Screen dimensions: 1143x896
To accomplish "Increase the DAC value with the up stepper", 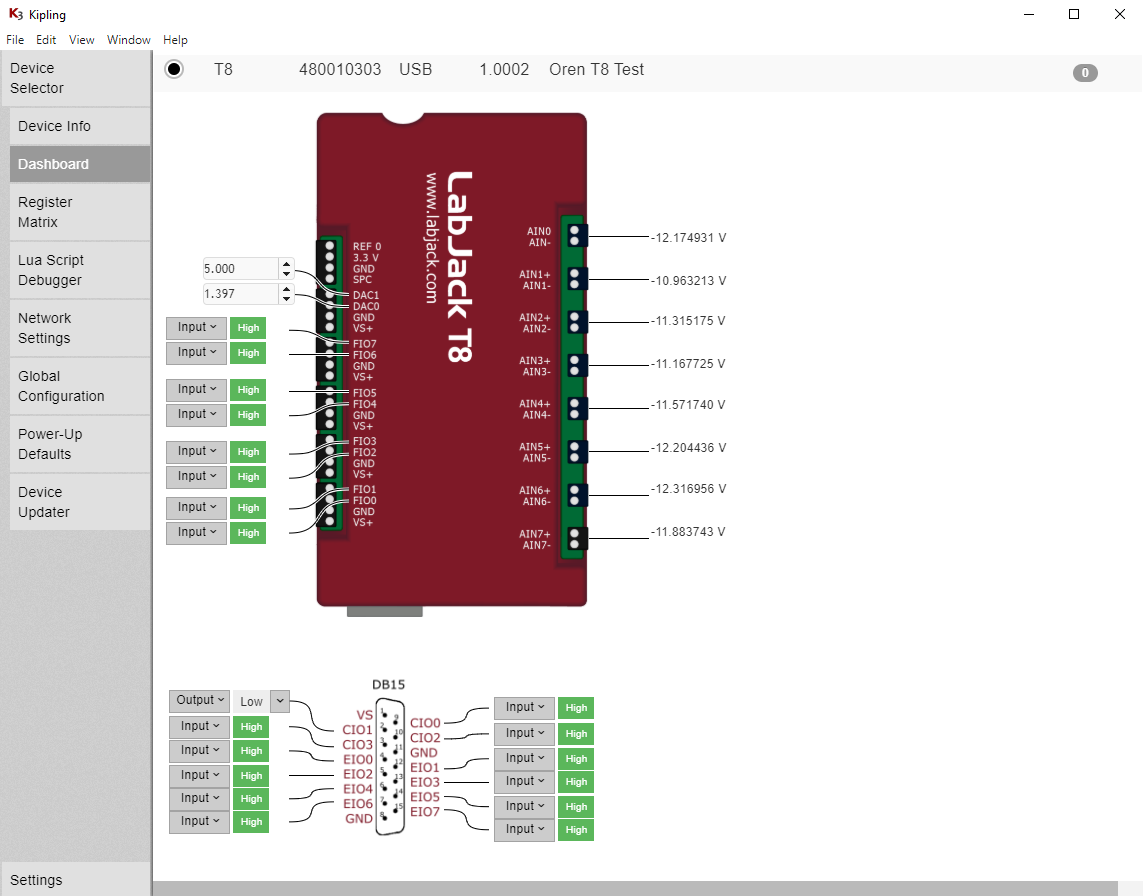I will [286, 263].
